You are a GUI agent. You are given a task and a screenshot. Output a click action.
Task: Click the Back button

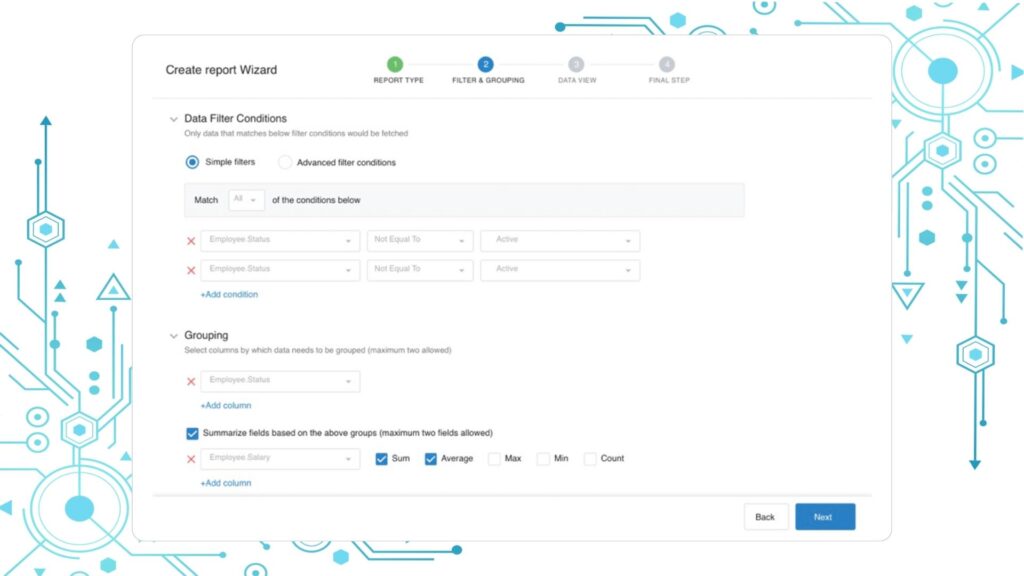[765, 517]
